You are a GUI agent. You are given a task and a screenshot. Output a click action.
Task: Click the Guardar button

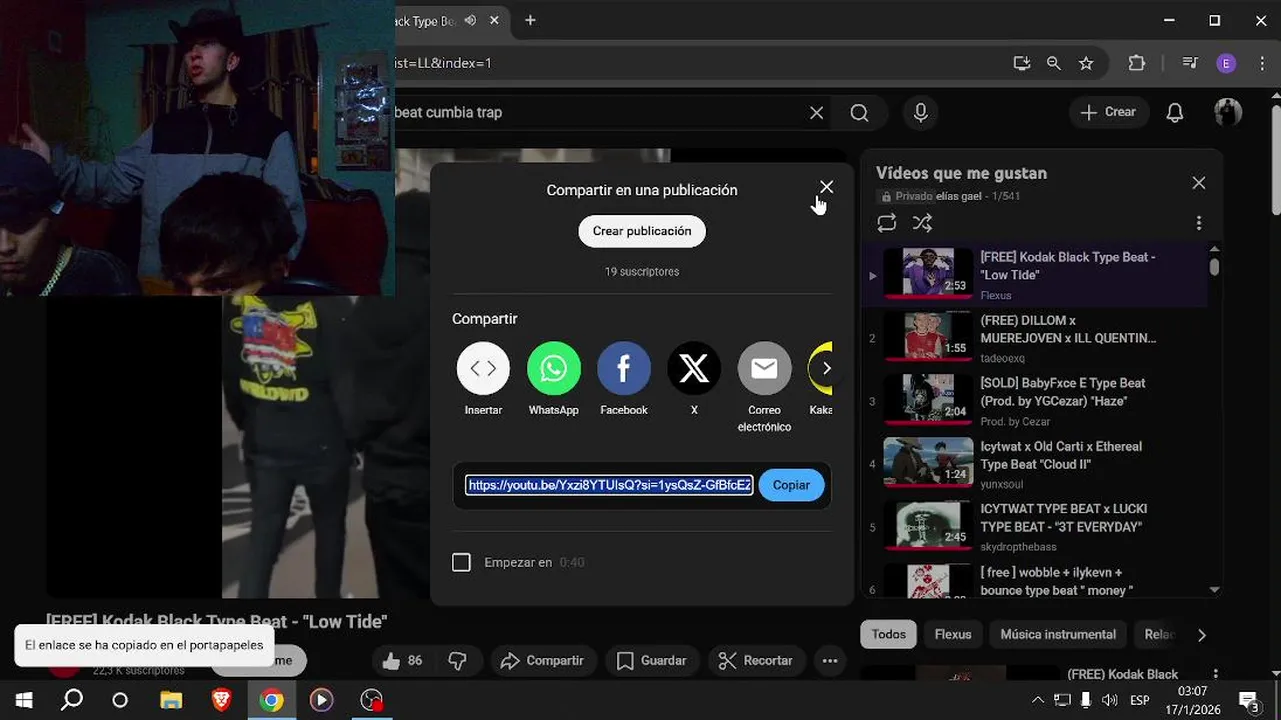pyautogui.click(x=652, y=660)
